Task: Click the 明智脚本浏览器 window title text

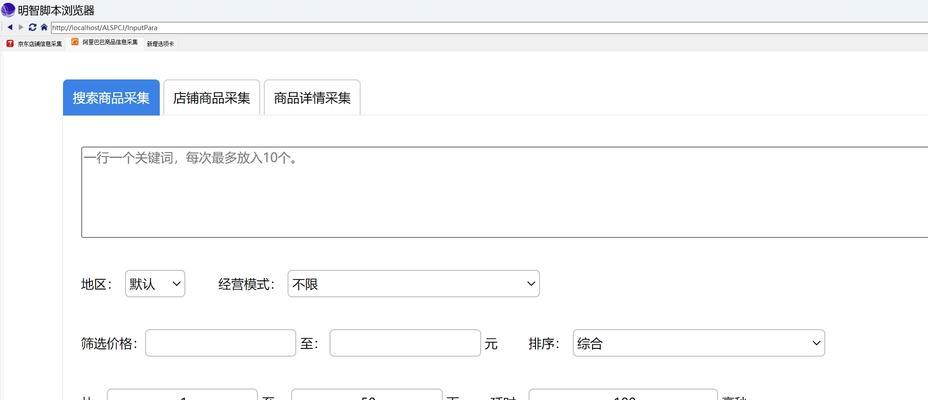Action: [x=56, y=10]
